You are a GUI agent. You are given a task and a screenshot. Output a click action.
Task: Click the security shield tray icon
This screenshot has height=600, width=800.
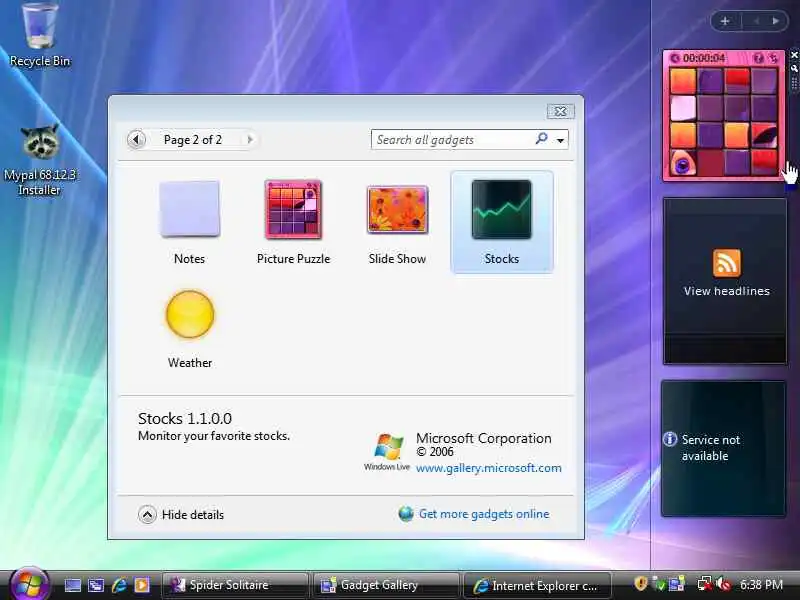pyautogui.click(x=641, y=584)
